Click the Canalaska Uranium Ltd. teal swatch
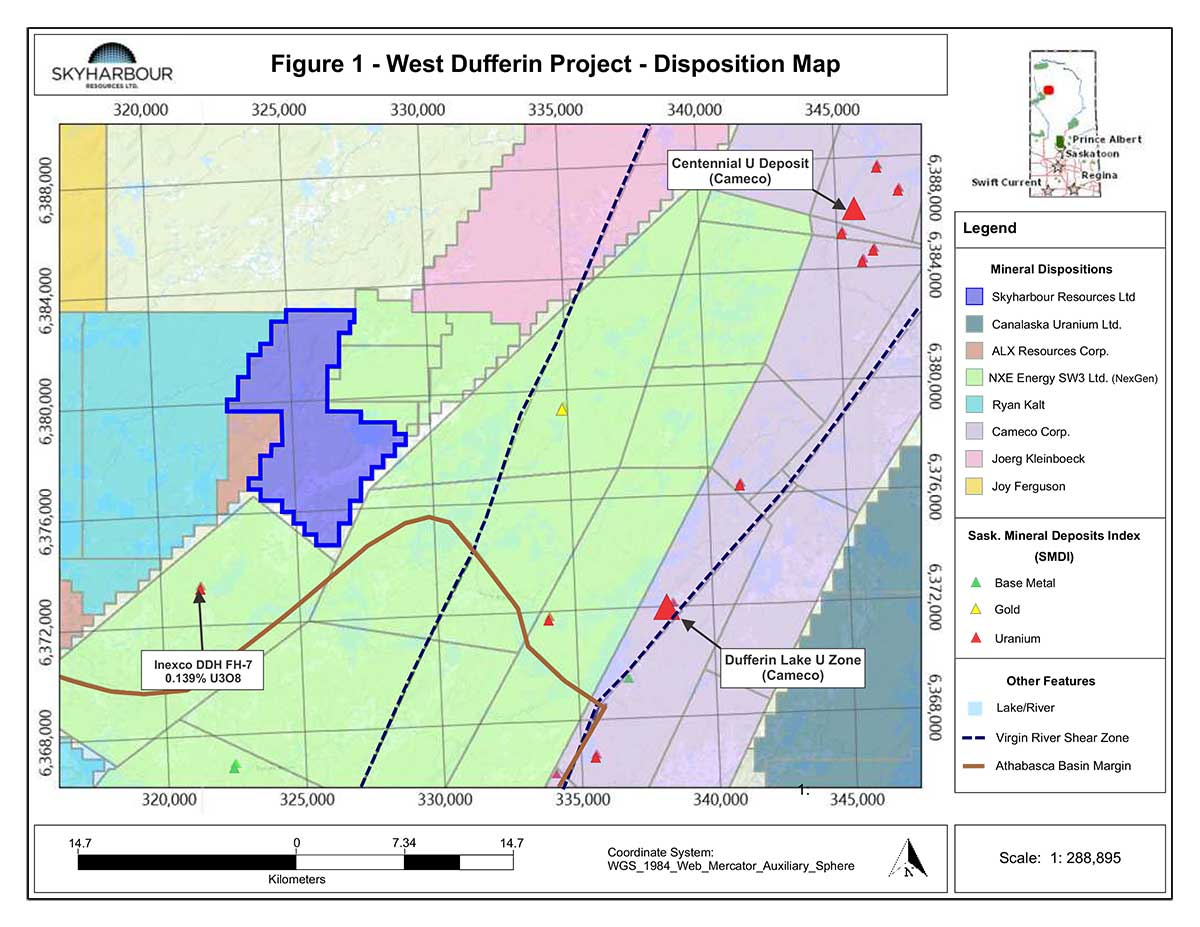The width and height of the screenshot is (1200, 927). pos(975,324)
